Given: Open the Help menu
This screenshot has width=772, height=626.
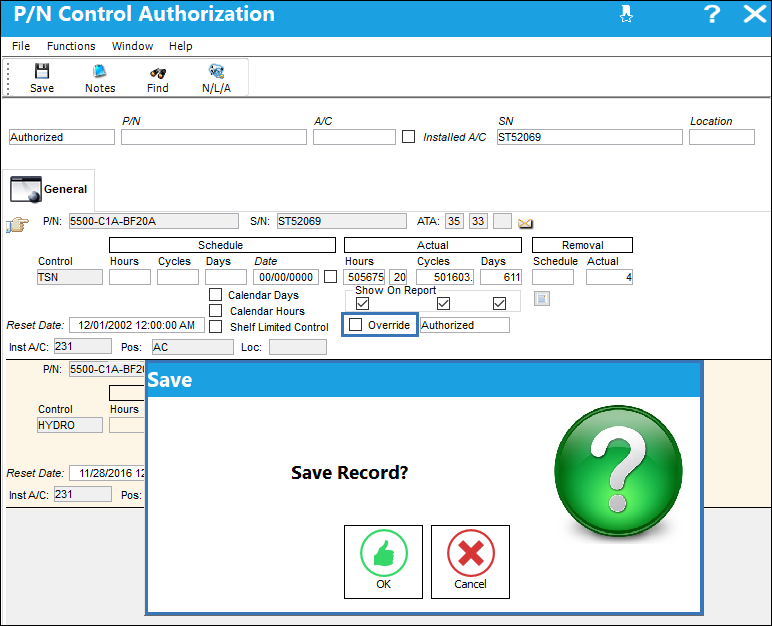Looking at the screenshot, I should [181, 46].
